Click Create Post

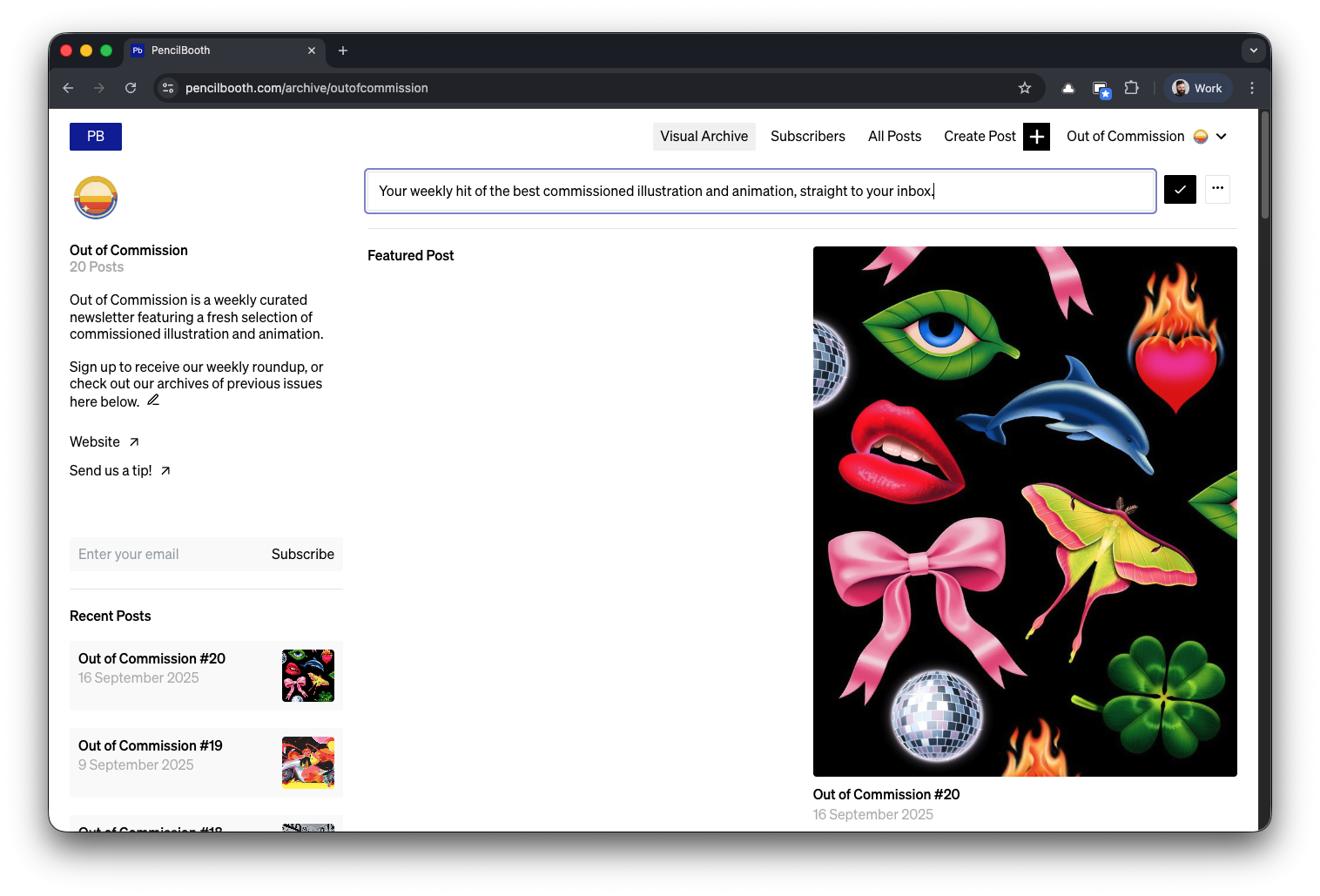[x=980, y=137]
